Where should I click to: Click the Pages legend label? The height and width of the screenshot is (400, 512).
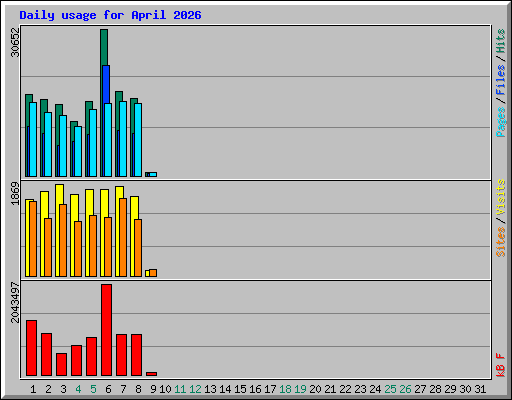pyautogui.click(x=500, y=122)
